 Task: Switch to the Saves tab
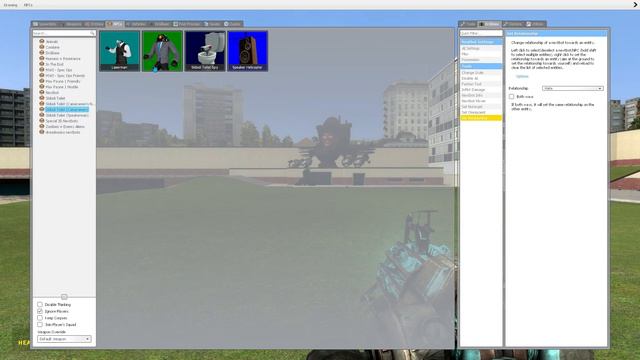212,24
